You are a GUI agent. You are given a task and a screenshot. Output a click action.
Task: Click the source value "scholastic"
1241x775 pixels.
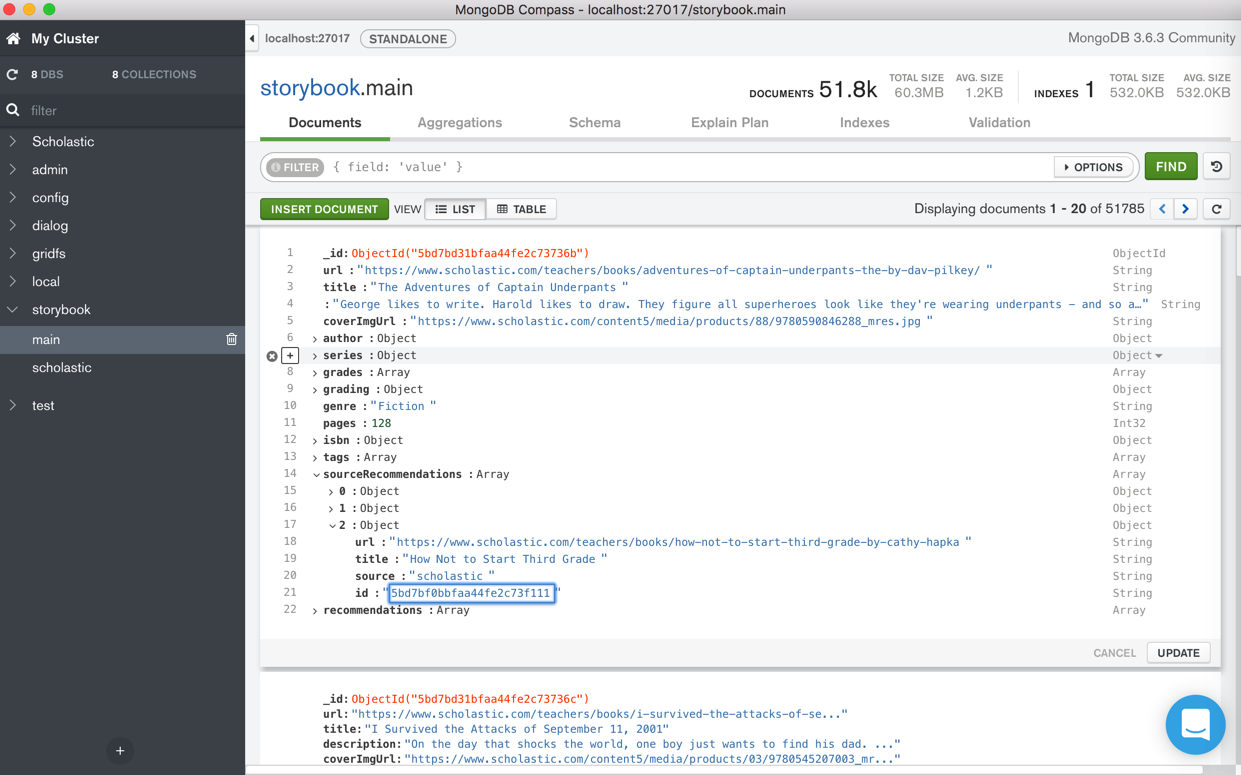point(452,577)
